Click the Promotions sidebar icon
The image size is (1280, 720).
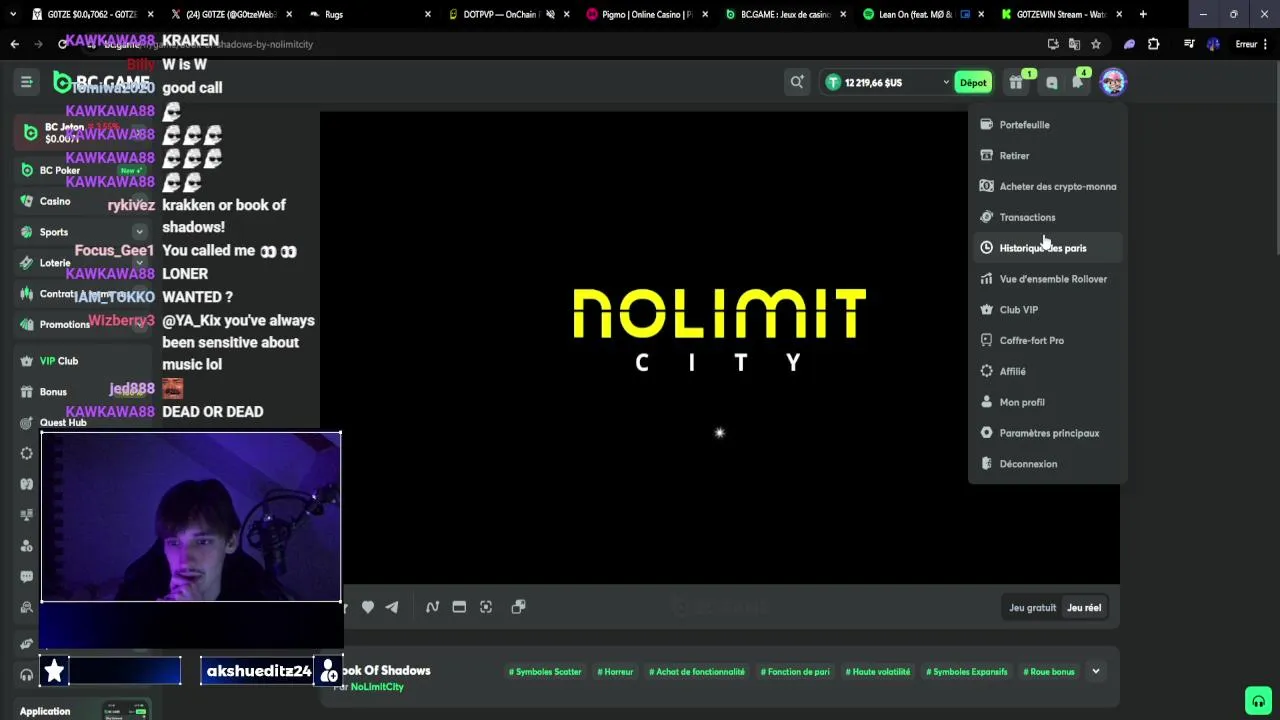[x=27, y=324]
